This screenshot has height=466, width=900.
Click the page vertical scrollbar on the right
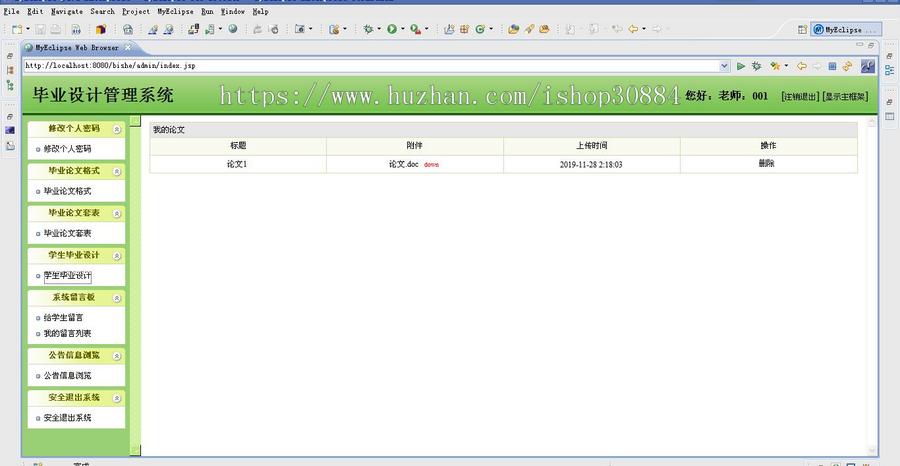pos(872,285)
